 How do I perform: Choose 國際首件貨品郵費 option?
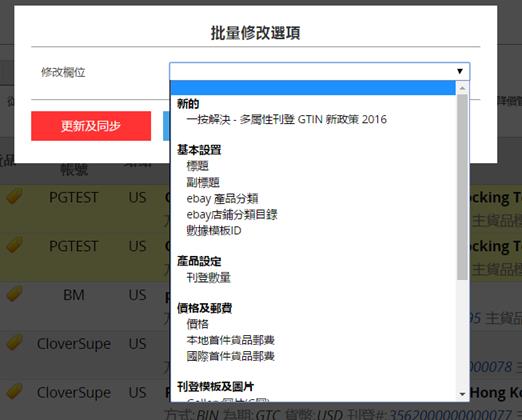point(230,356)
